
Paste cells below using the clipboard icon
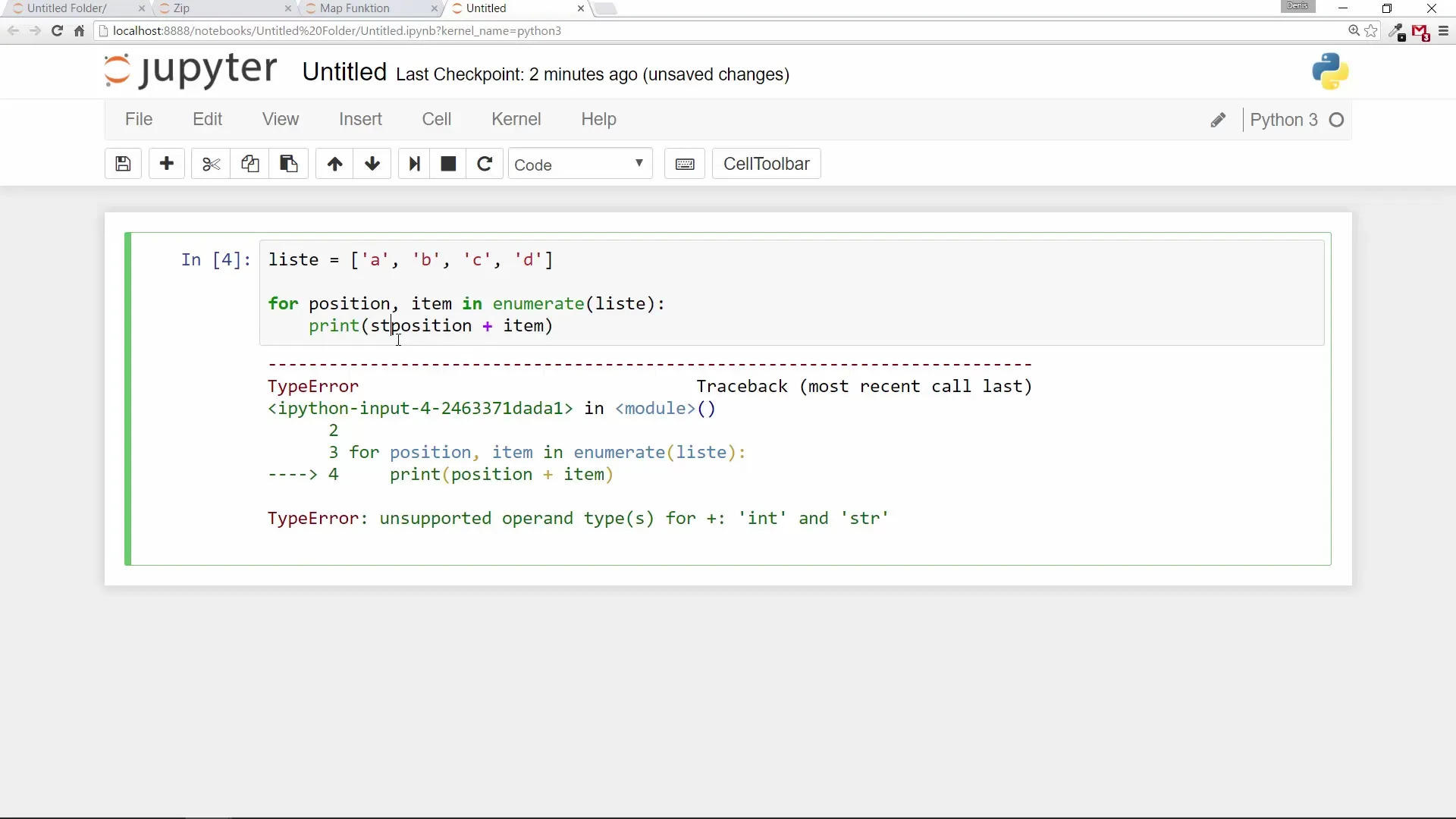[288, 164]
